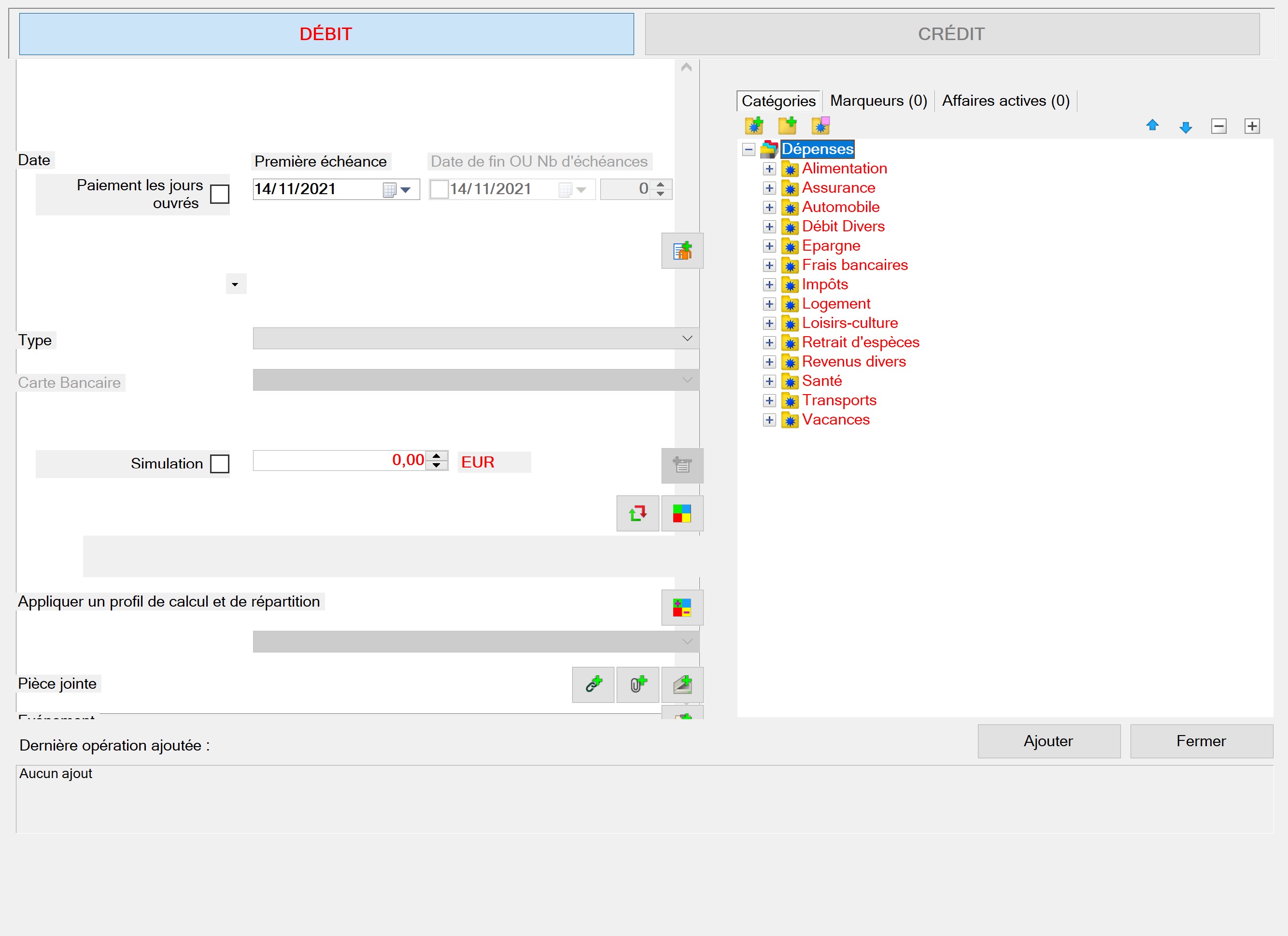Image resolution: width=1288 pixels, height=936 pixels.
Task: Click the add link attachment icon
Action: 593,684
